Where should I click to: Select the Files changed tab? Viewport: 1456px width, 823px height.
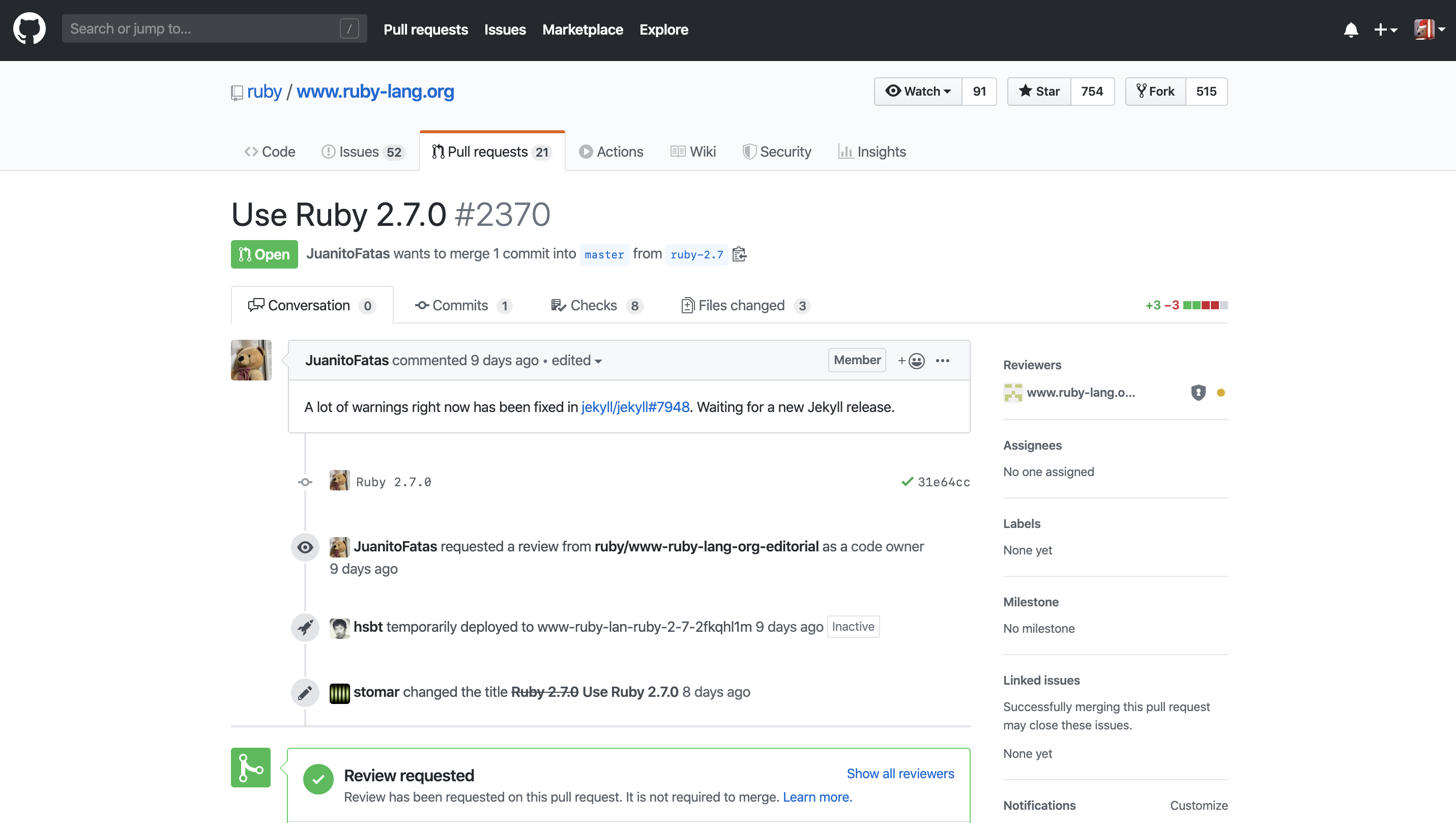coord(746,305)
